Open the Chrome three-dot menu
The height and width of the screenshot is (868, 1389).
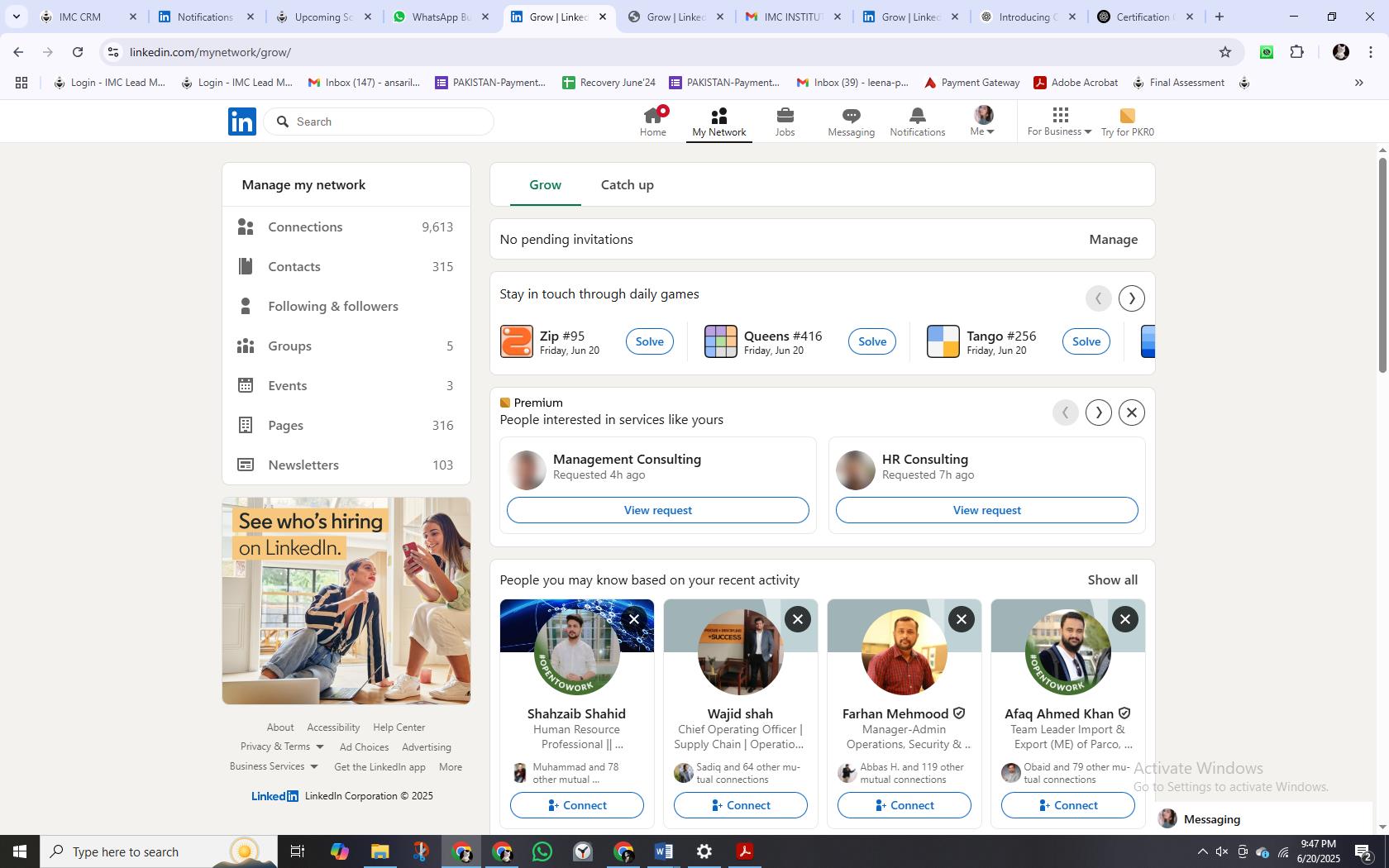(1371, 52)
